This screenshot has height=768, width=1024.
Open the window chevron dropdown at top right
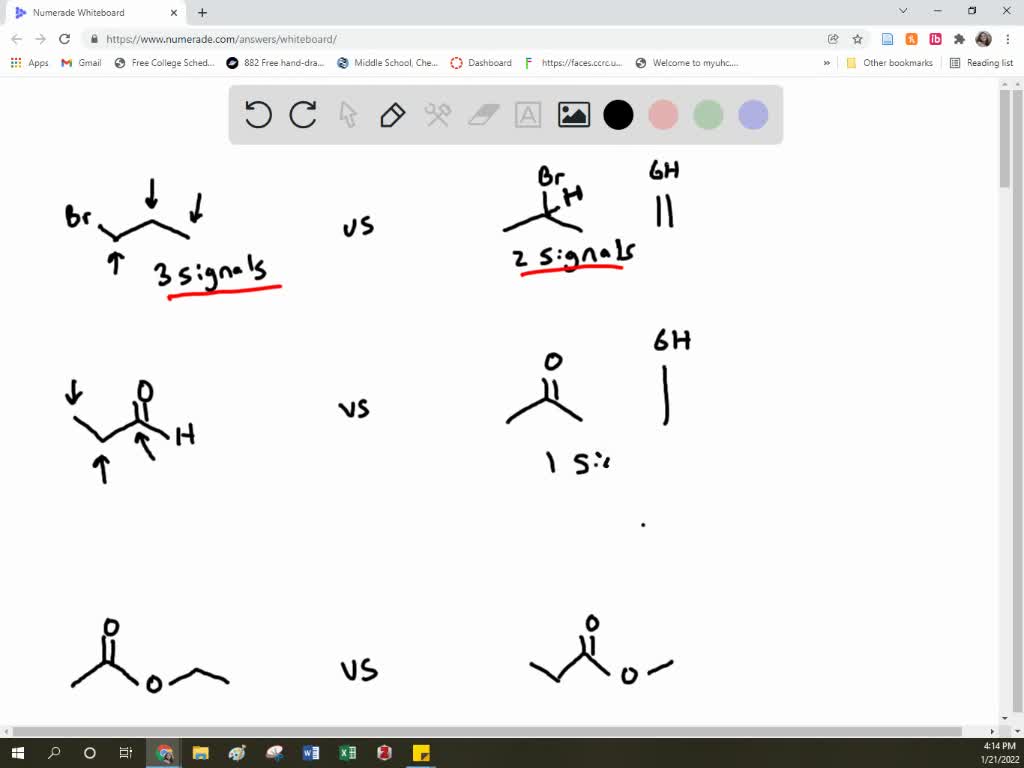point(902,12)
